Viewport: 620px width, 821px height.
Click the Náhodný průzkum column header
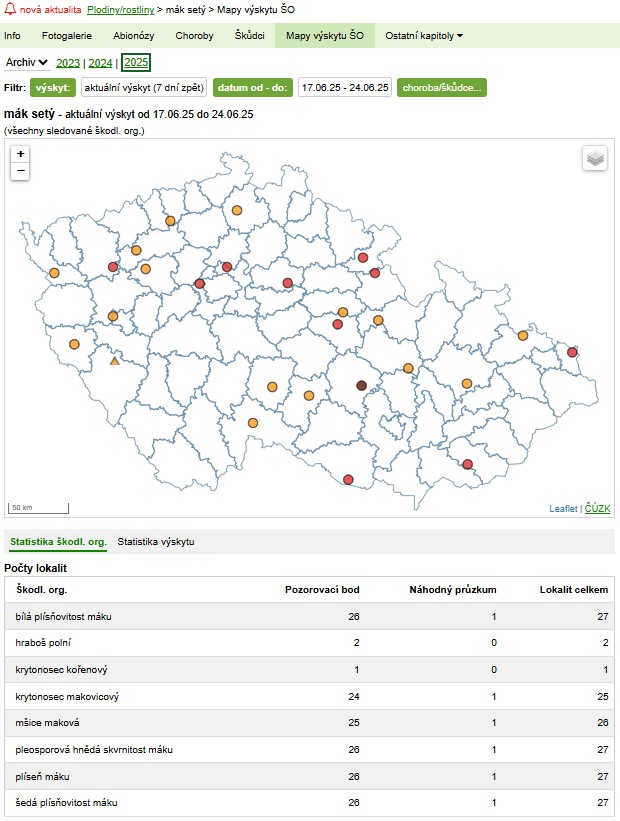452,590
